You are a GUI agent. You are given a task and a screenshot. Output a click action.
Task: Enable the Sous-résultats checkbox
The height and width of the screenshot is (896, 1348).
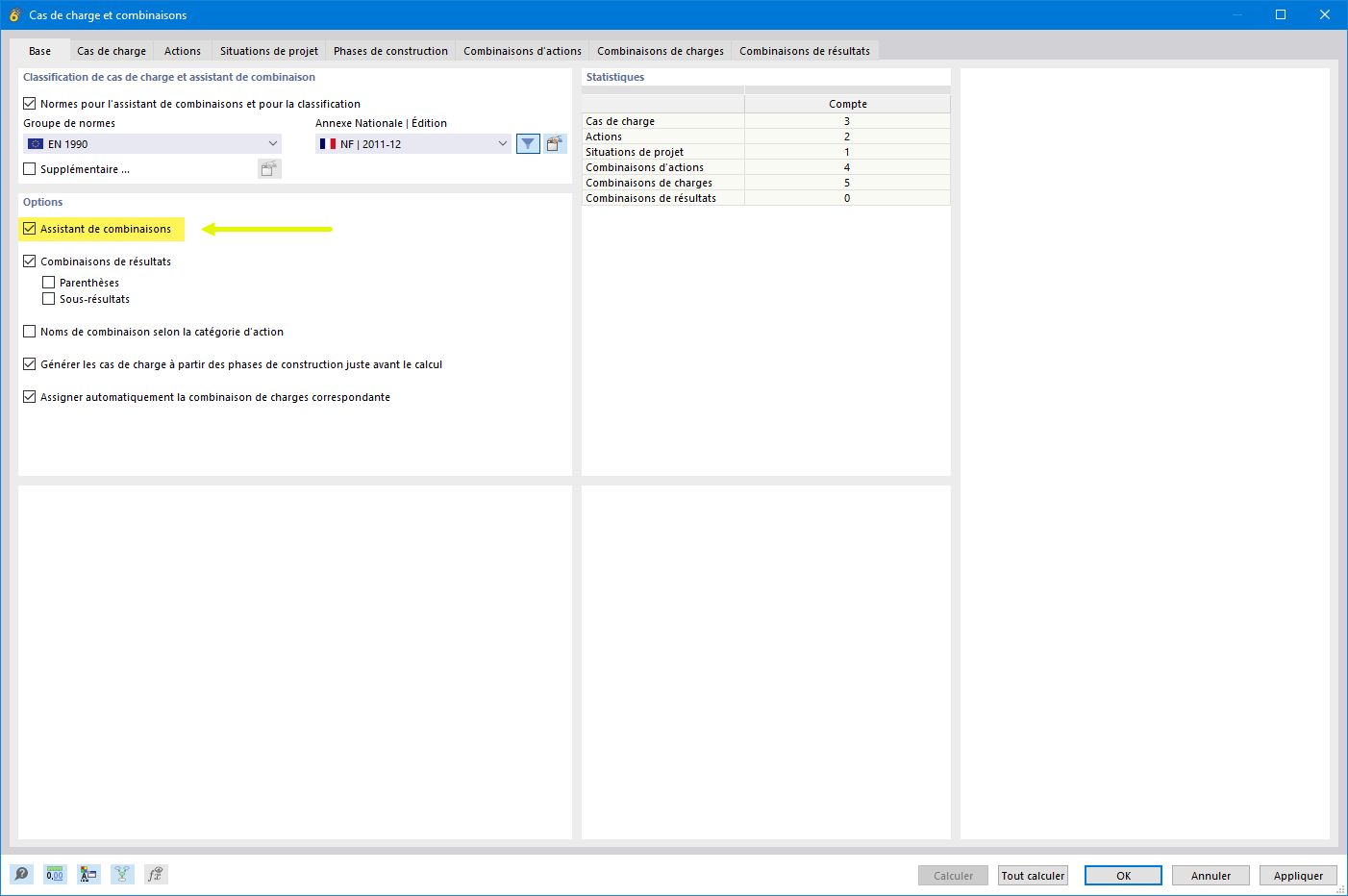[49, 299]
